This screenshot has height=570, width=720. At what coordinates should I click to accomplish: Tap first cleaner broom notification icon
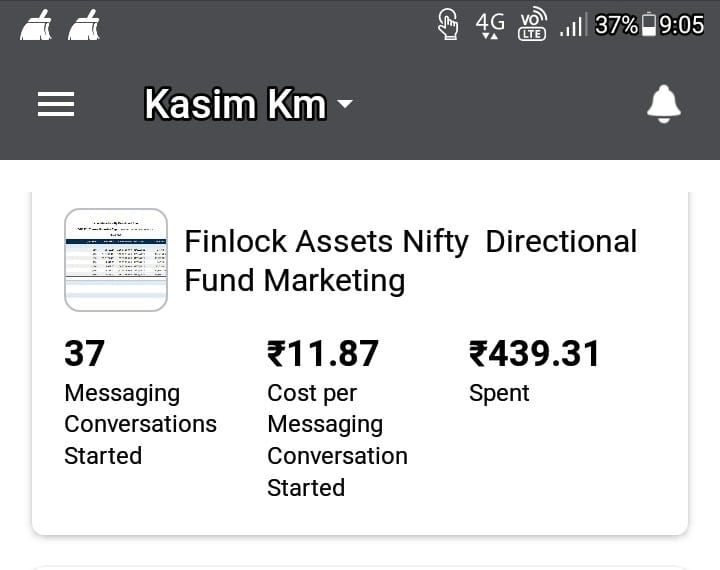36,25
